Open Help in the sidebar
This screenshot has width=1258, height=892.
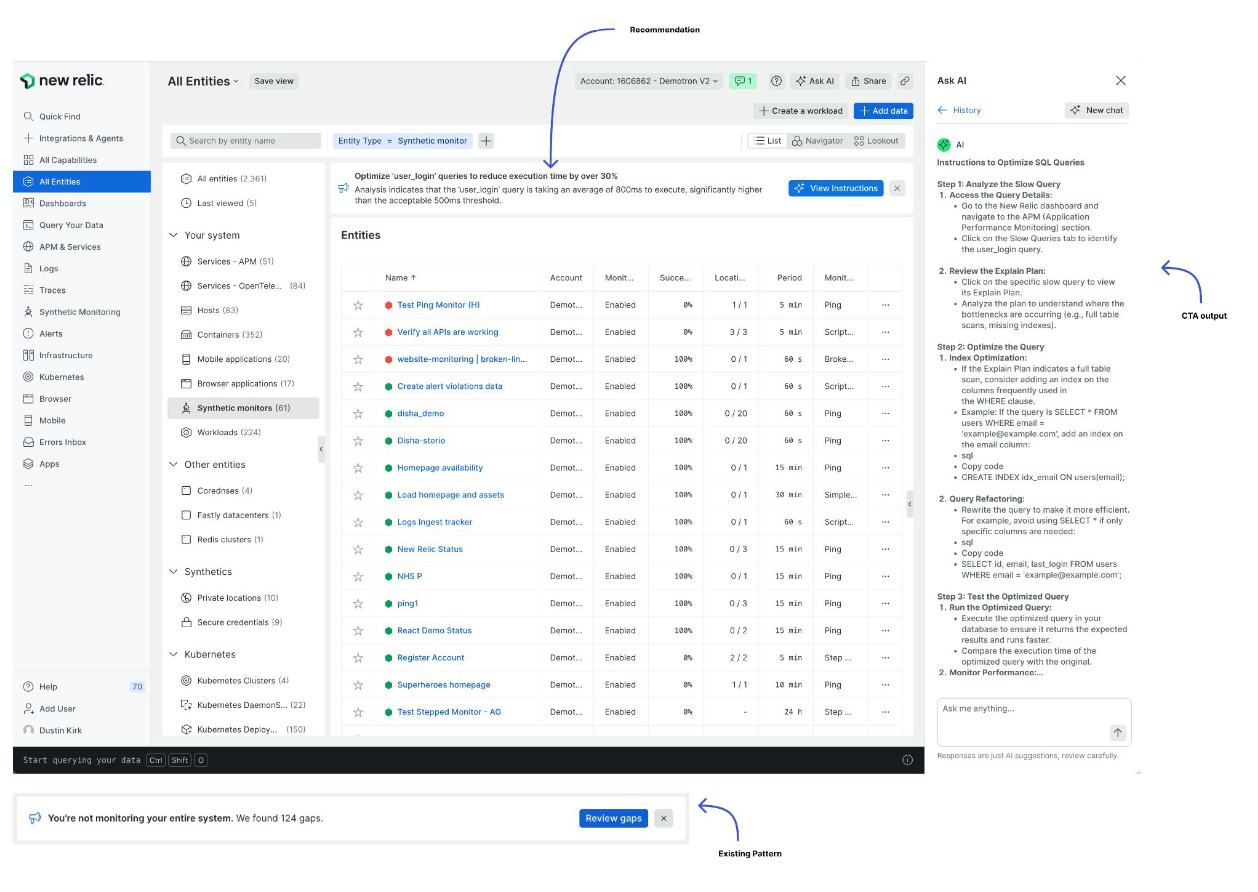[x=48, y=687]
